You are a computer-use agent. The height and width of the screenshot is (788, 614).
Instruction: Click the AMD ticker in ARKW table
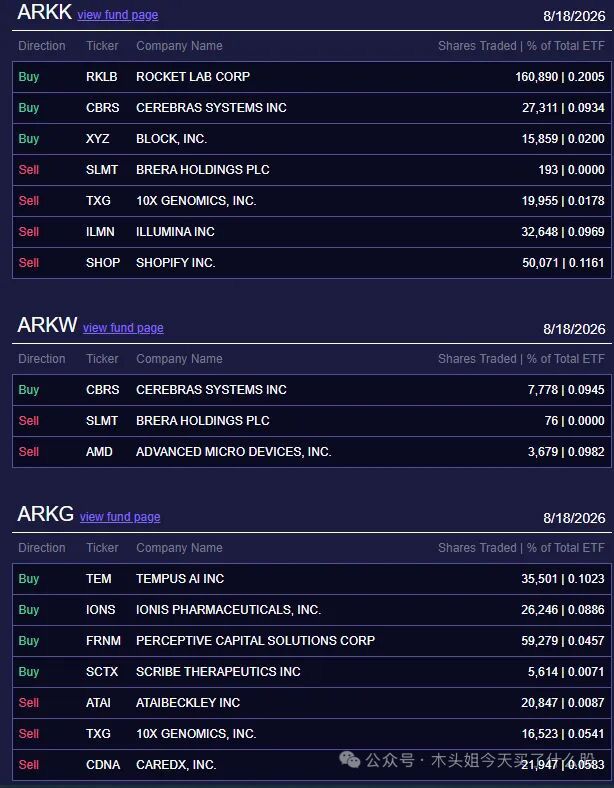[99, 452]
